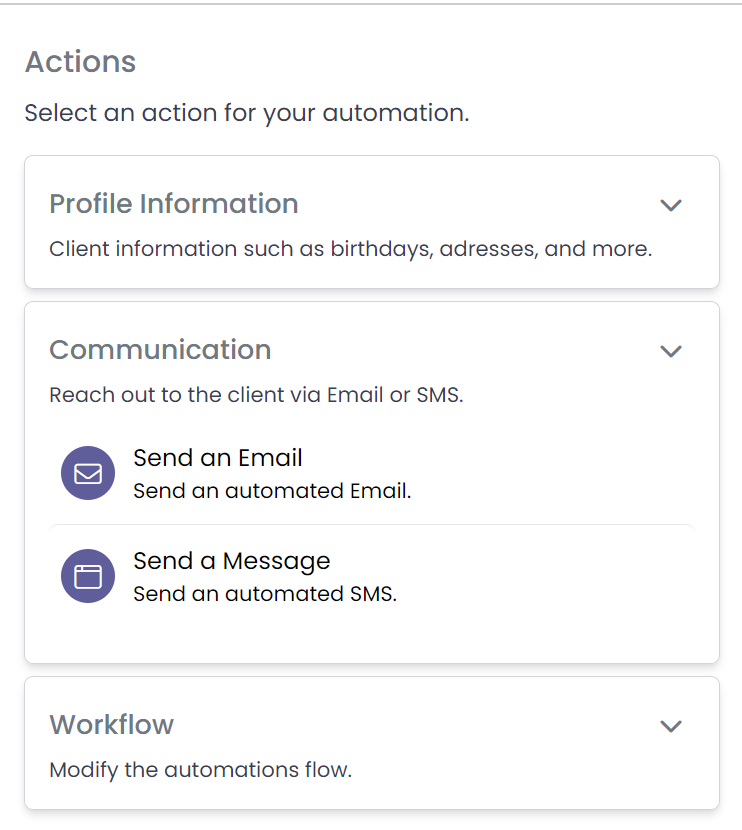Click the 'Send an automated Email.' description
Viewport: 742px width, 830px height.
coord(272,491)
